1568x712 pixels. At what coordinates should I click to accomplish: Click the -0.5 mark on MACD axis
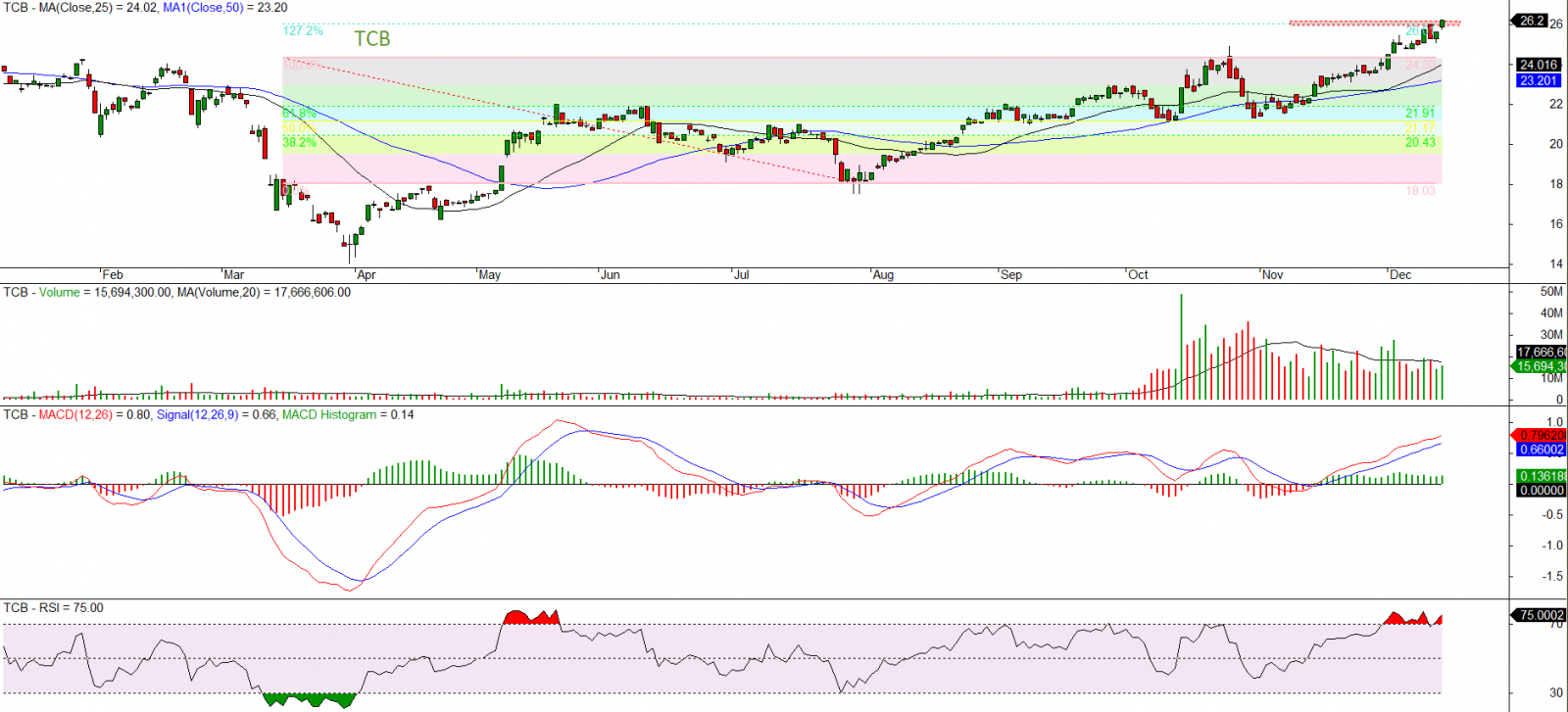tap(1552, 515)
